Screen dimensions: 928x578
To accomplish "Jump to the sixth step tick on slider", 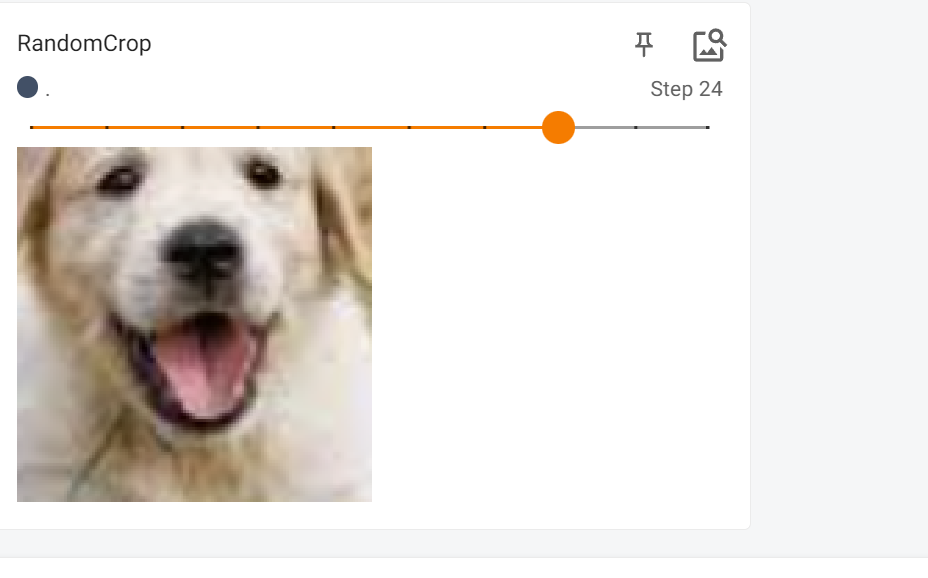I will (409, 127).
